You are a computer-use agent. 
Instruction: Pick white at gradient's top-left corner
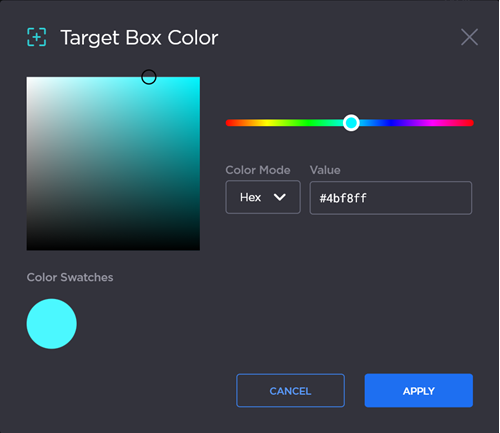coord(28,78)
